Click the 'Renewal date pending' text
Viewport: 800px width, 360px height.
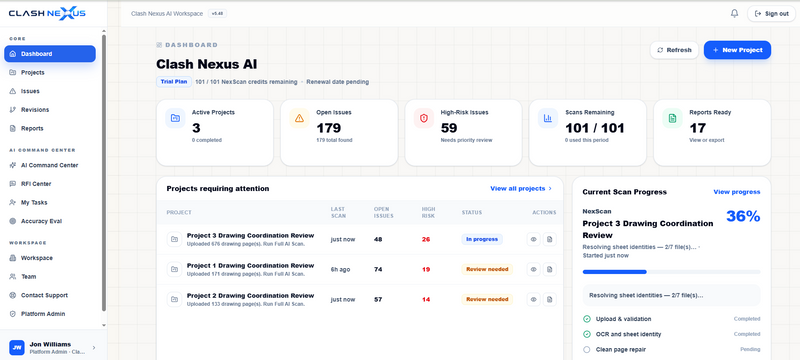point(337,82)
